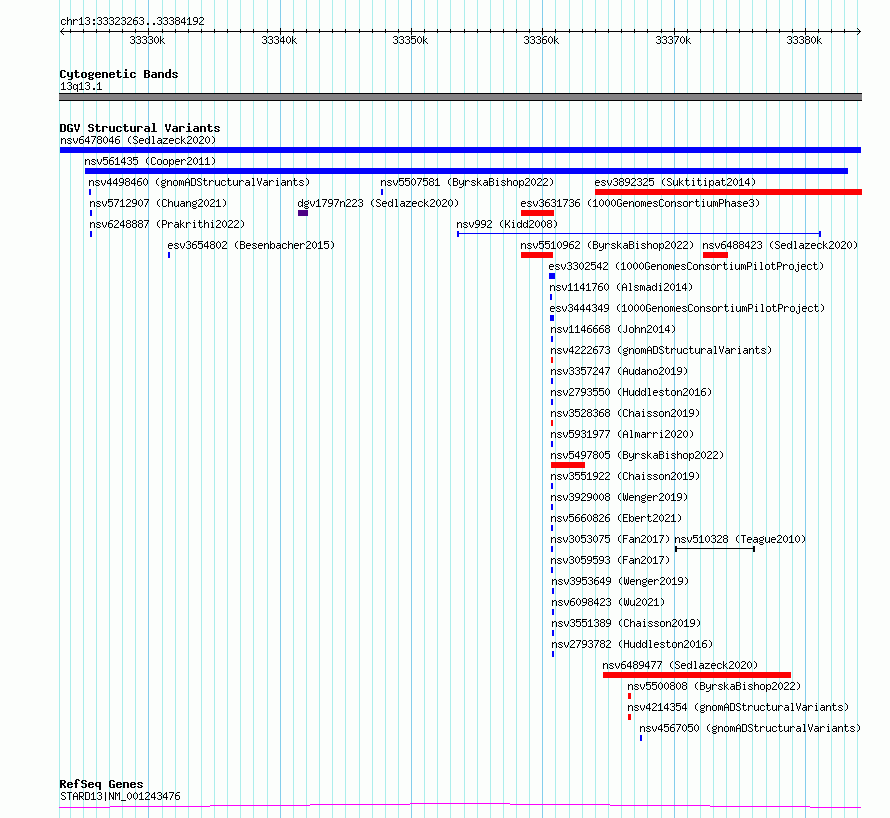Select nsv4567050 (gnomADStructuralVariants) variant
890x818 pixels.
750,728
